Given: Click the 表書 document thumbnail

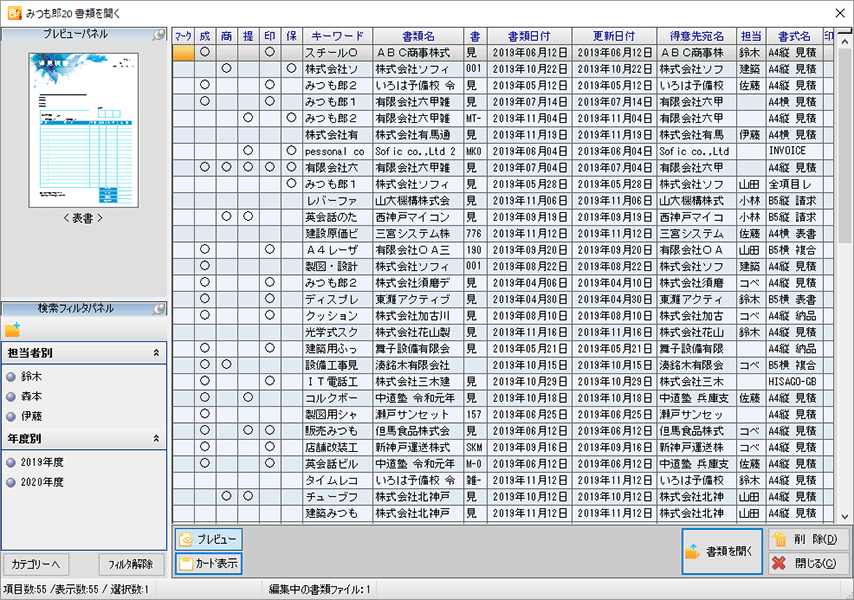Looking at the screenshot, I should [x=85, y=128].
